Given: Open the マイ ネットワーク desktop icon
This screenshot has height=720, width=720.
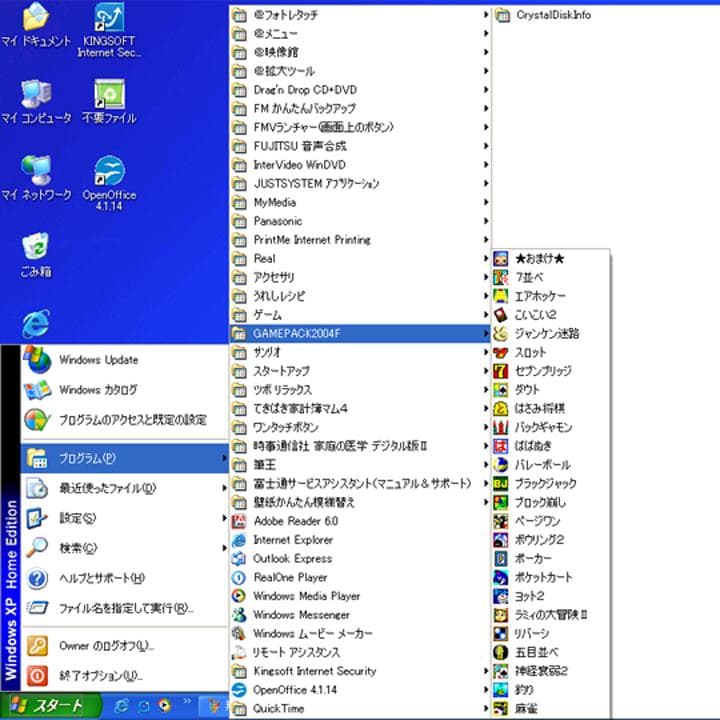Looking at the screenshot, I should (x=36, y=179).
